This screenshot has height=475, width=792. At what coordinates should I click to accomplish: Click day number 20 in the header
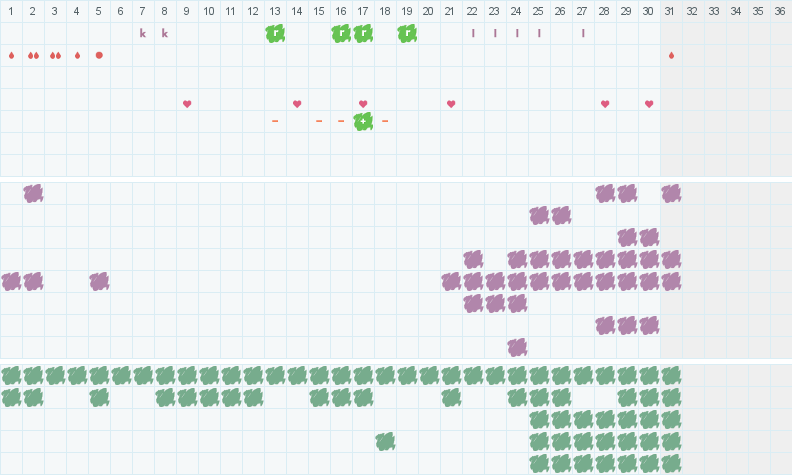(x=428, y=11)
